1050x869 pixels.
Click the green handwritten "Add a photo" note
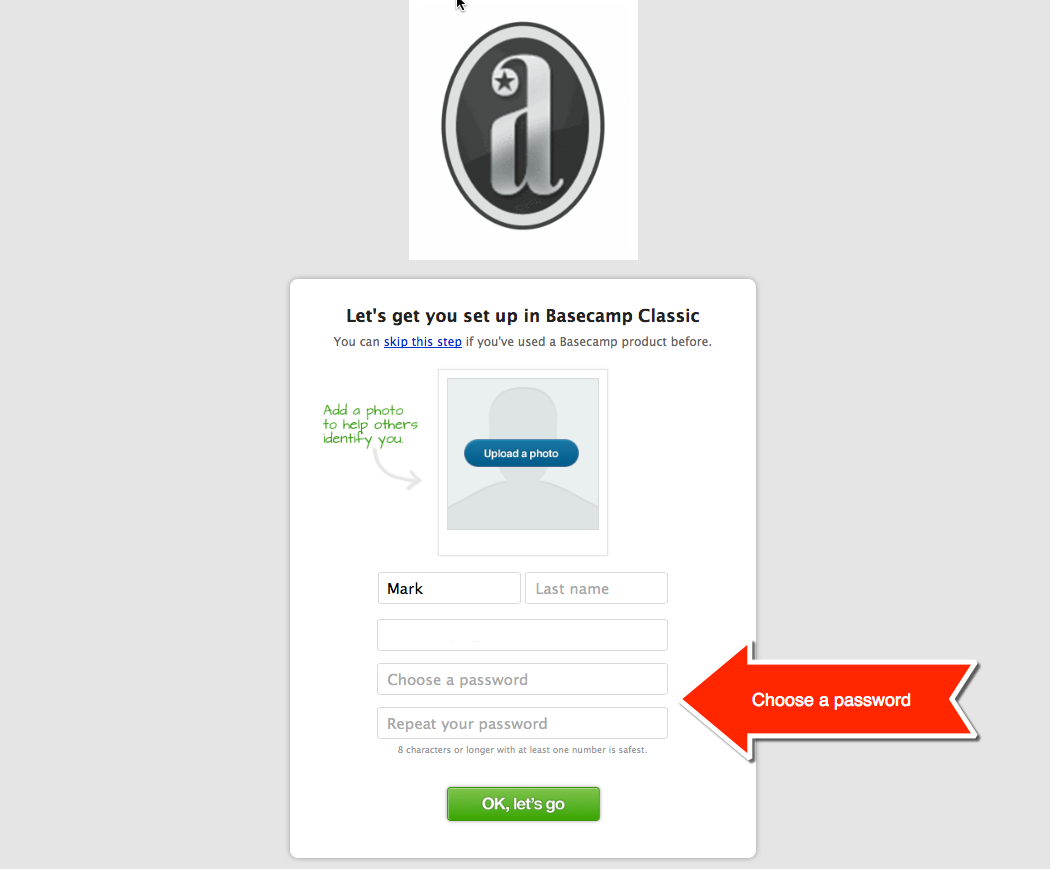pyautogui.click(x=370, y=424)
